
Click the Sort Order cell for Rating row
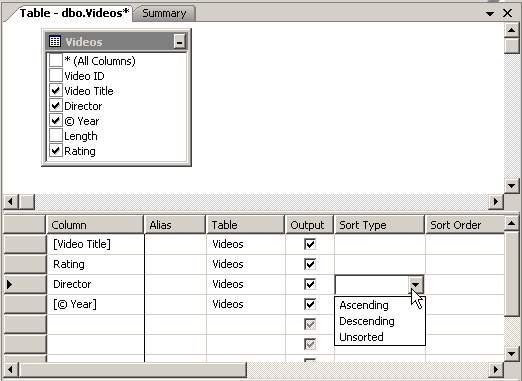click(465, 264)
